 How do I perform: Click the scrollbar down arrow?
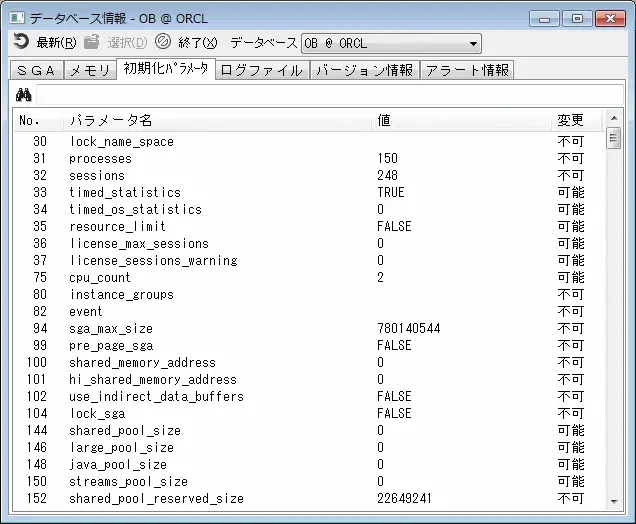tap(613, 500)
